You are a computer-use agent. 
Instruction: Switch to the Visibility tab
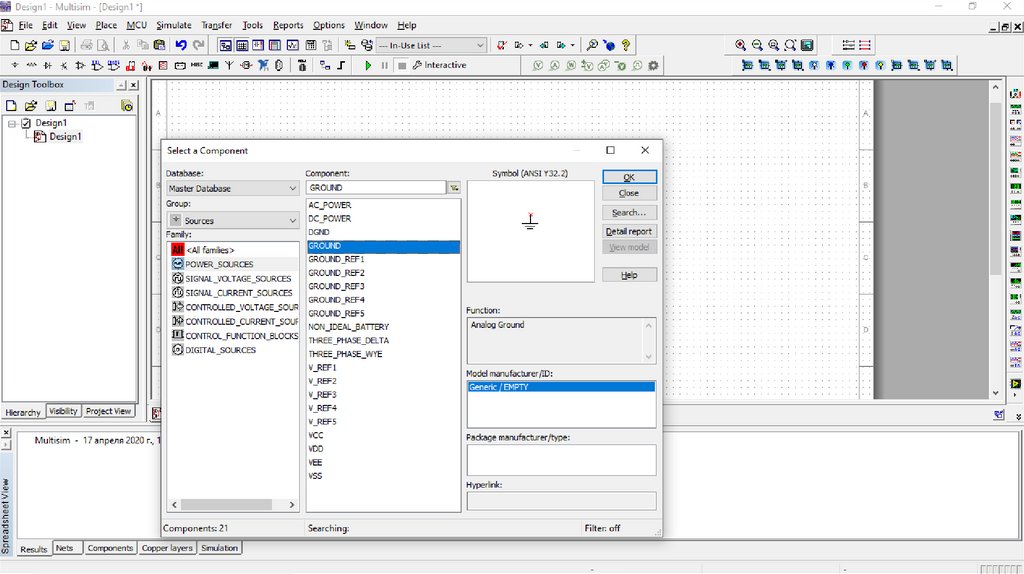tap(63, 411)
